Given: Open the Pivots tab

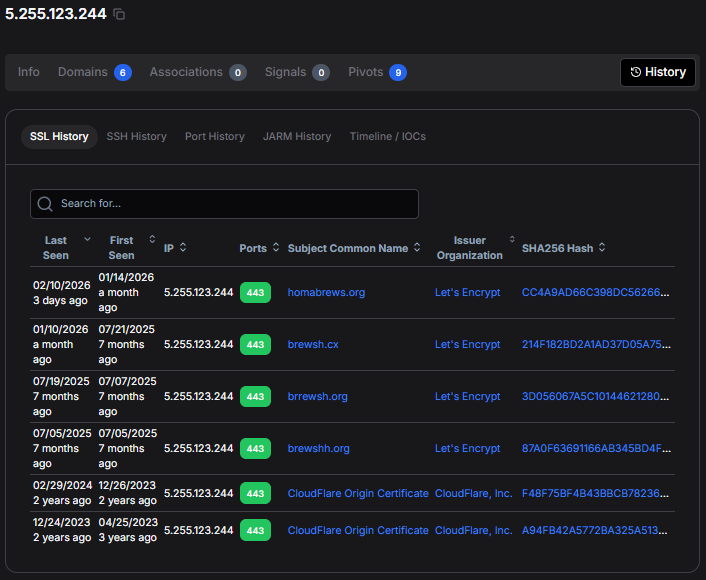Looking at the screenshot, I should click(x=365, y=72).
